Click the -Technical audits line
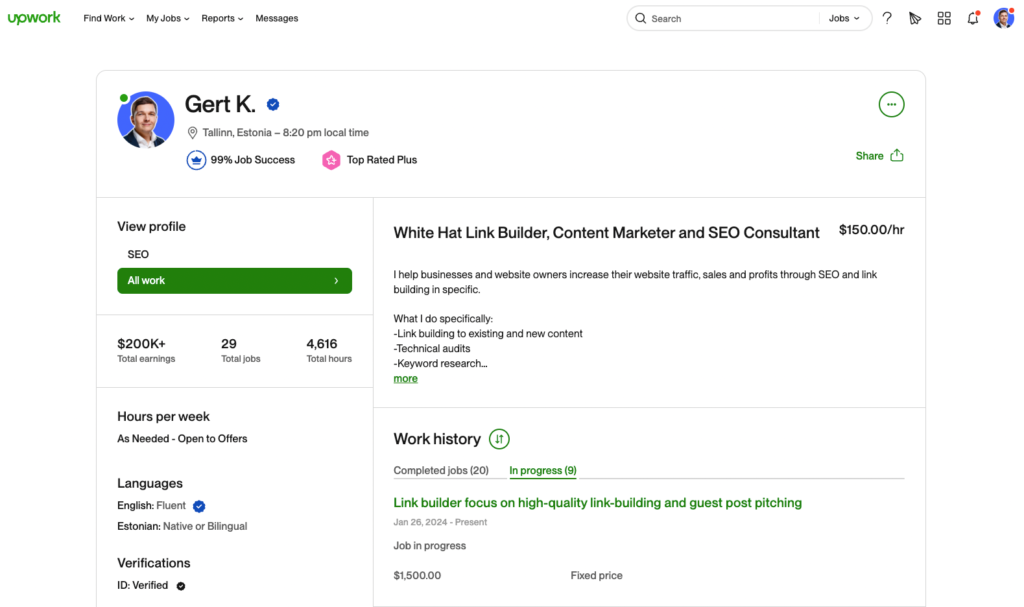The width and height of the screenshot is (1024, 607). (x=432, y=349)
